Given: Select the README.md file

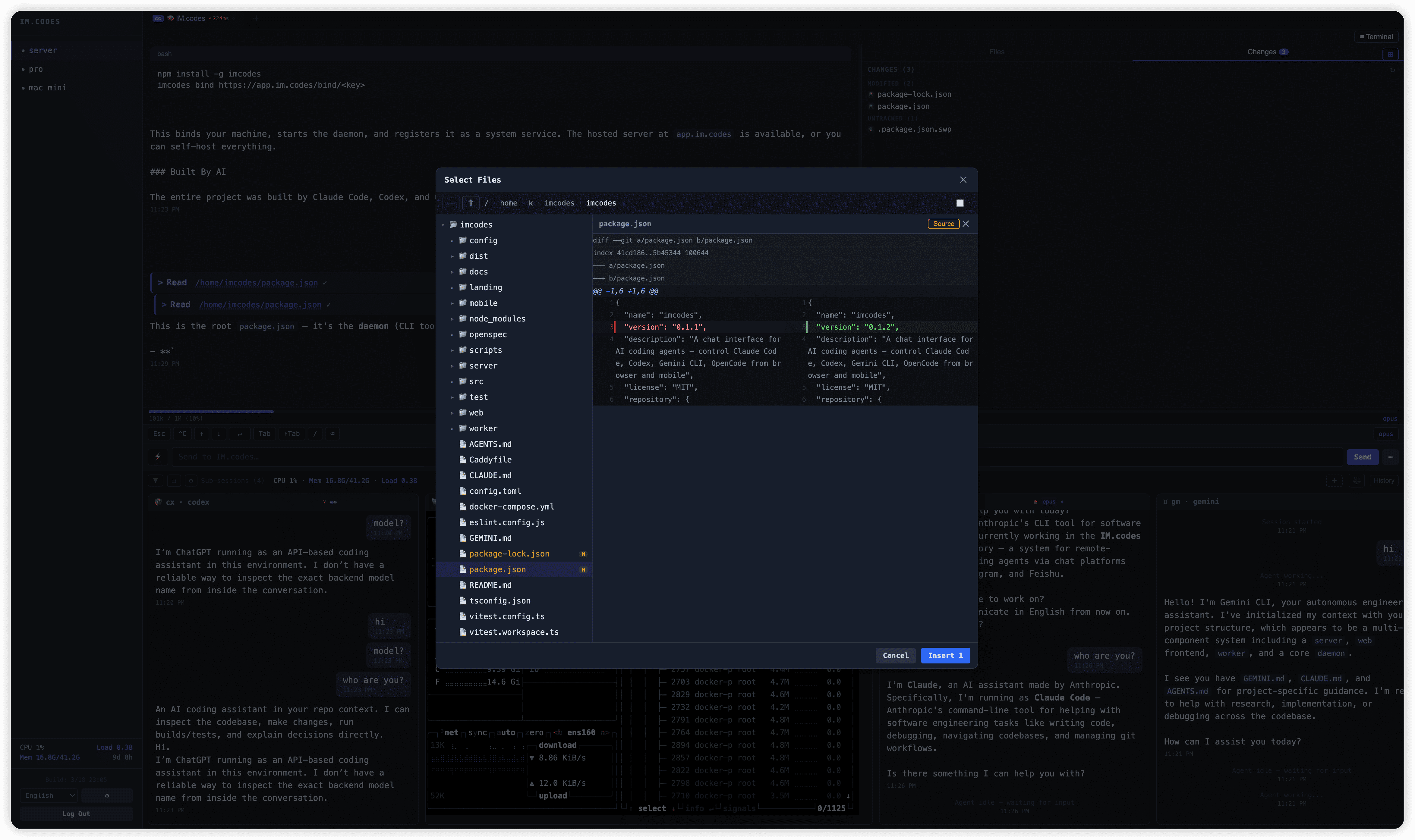Looking at the screenshot, I should click(490, 585).
